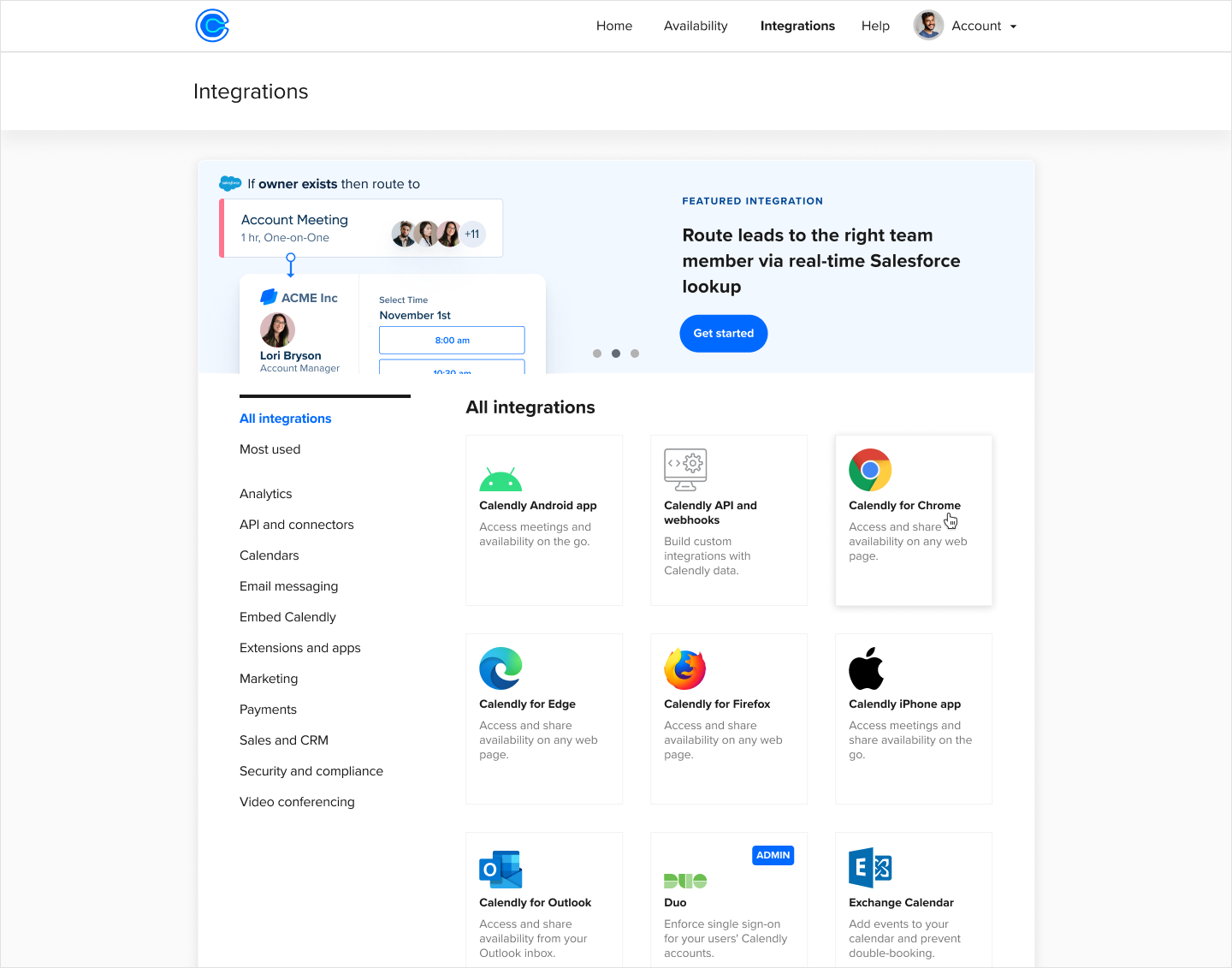Click 'Add events to your calendar' description
Viewport: 1232px width, 968px height.
(904, 939)
